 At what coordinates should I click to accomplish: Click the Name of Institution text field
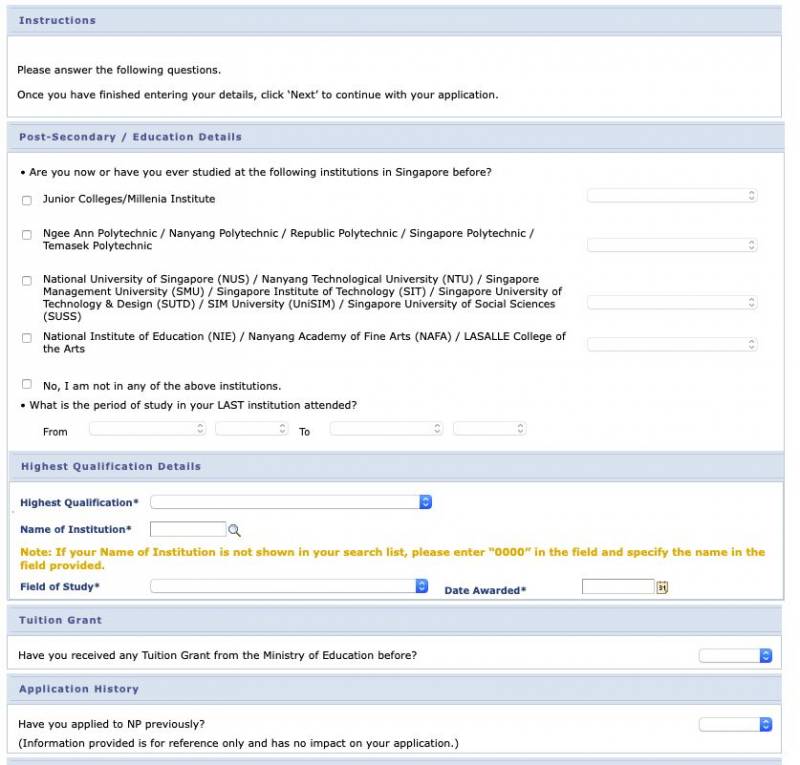(188, 530)
